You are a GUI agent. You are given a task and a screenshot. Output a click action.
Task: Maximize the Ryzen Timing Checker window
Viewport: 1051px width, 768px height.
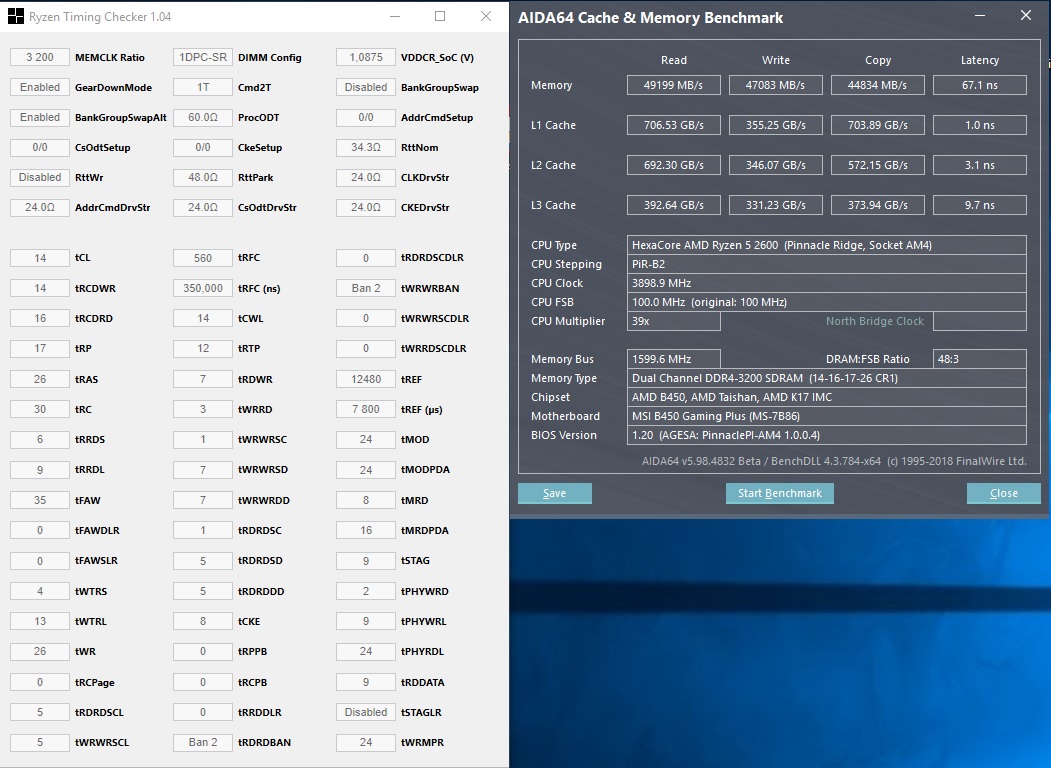440,17
